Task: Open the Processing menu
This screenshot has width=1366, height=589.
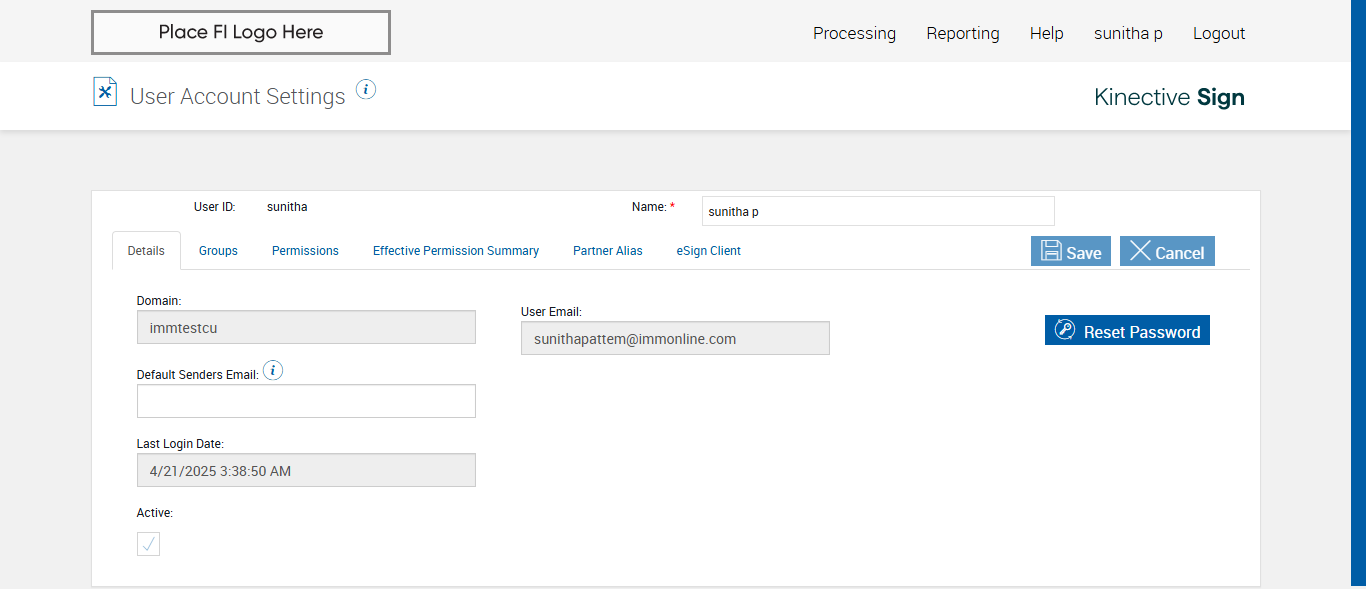Action: [x=854, y=34]
